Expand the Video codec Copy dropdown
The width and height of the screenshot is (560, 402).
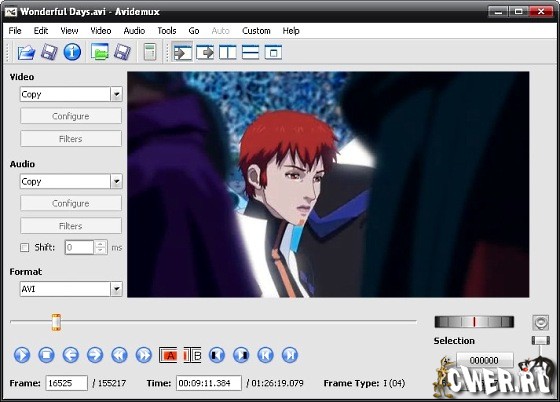(x=116, y=94)
